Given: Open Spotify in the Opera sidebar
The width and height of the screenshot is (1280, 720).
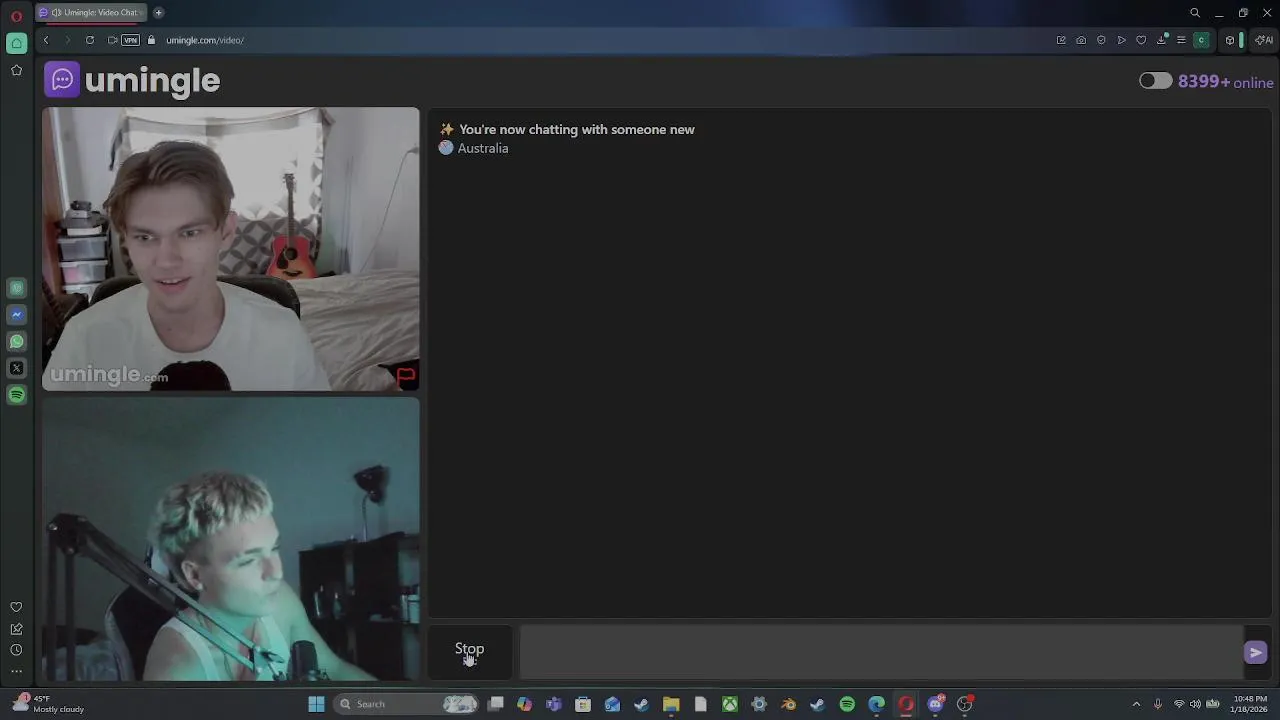Looking at the screenshot, I should coord(16,395).
